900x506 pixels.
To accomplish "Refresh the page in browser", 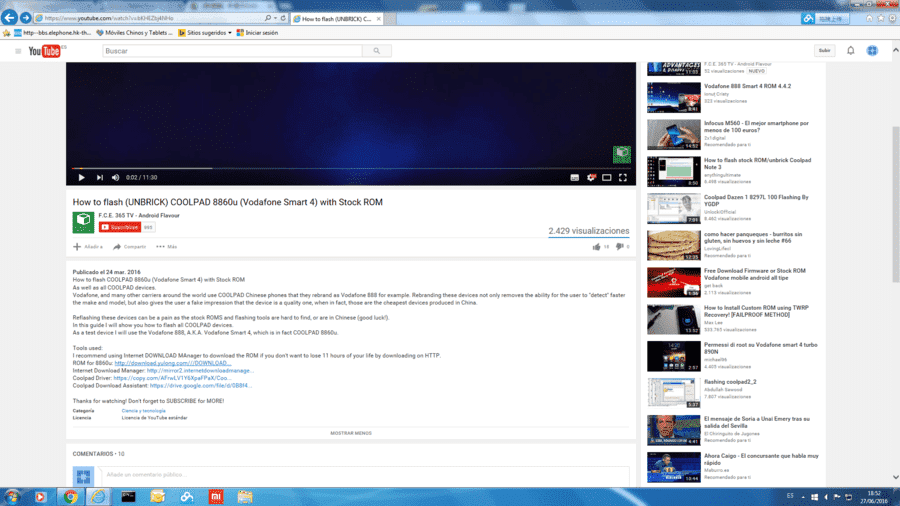I will point(283,18).
